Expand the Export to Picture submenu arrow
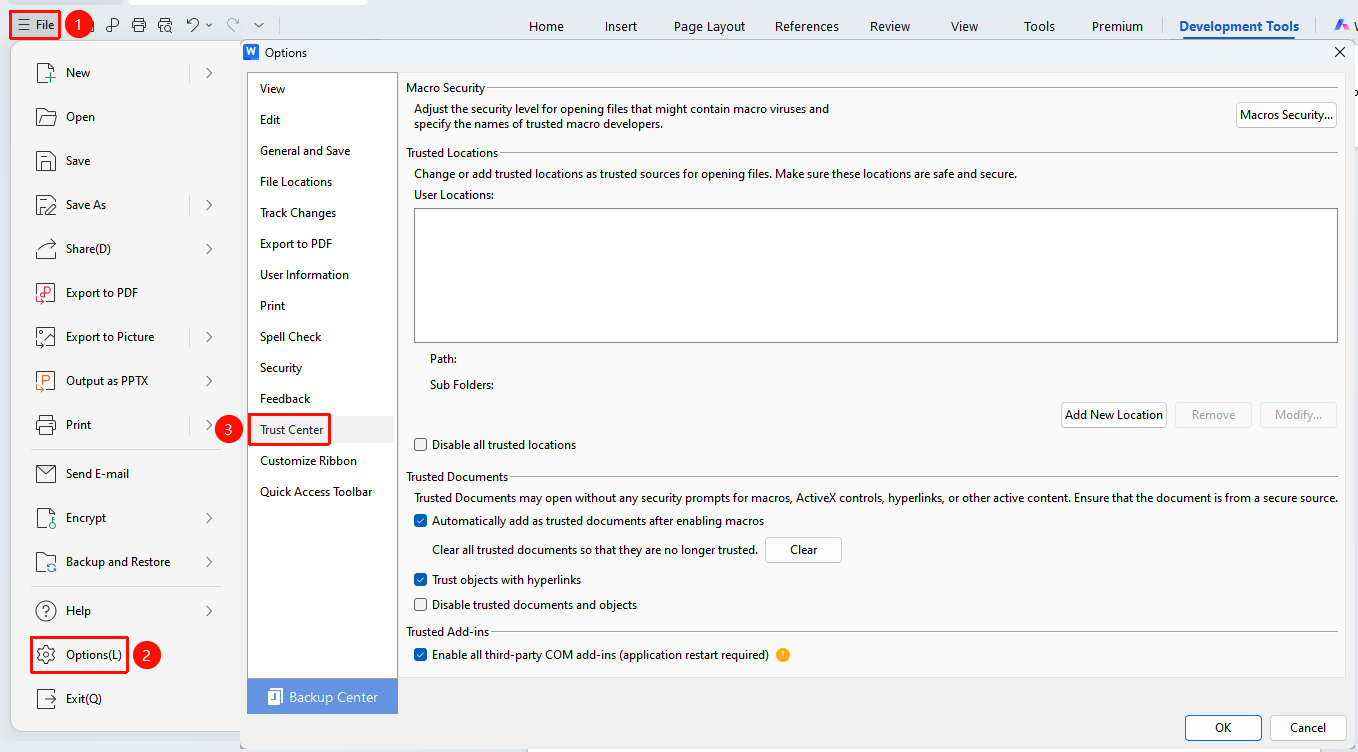Image resolution: width=1358 pixels, height=752 pixels. coord(209,337)
